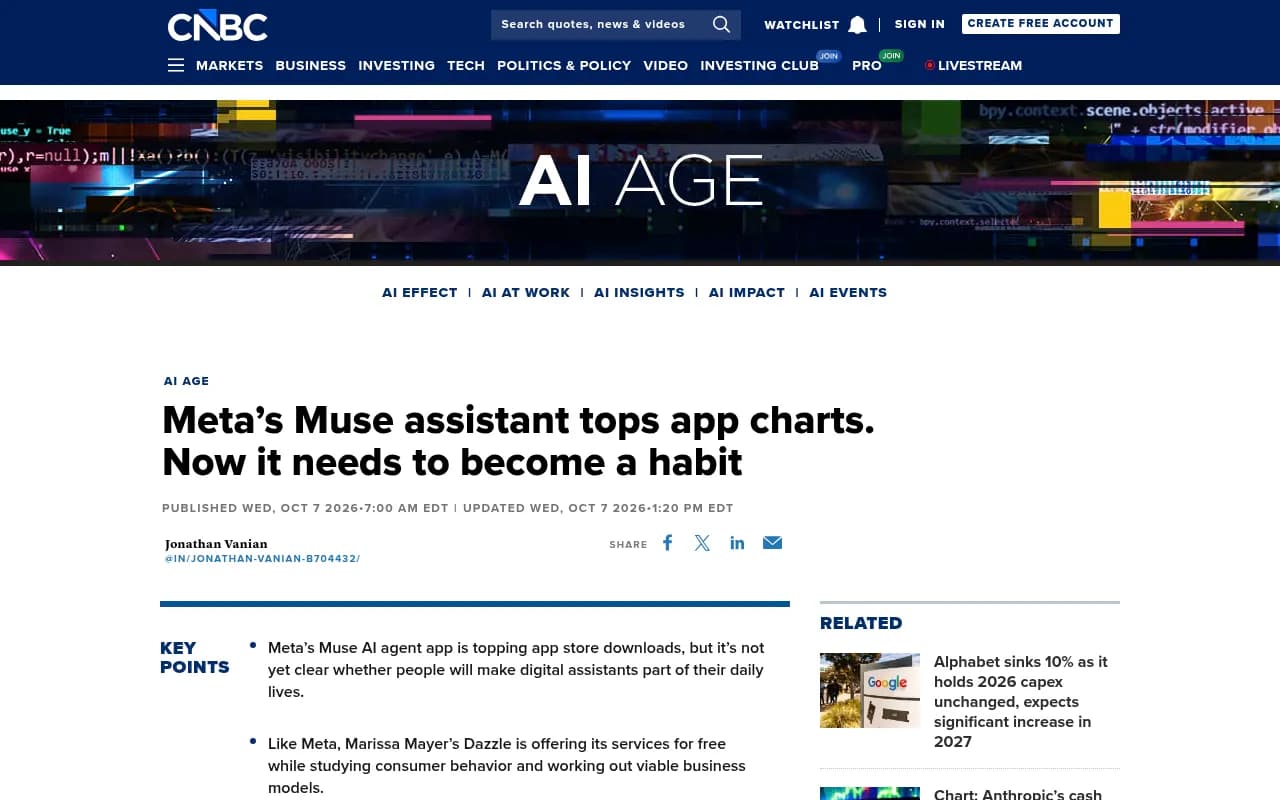Open the Investing menu
The height and width of the screenshot is (800, 1280).
(x=396, y=65)
